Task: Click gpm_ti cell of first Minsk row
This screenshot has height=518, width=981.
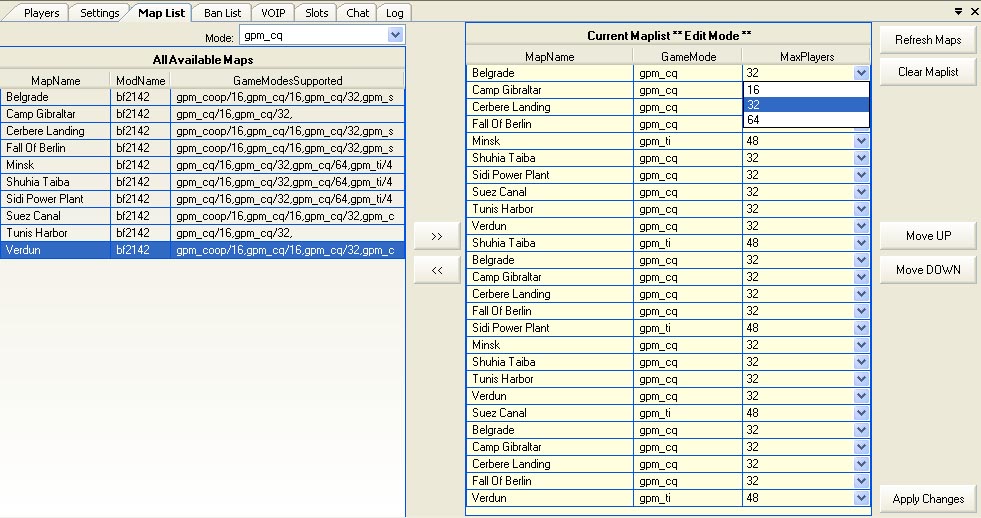Action: 688,141
